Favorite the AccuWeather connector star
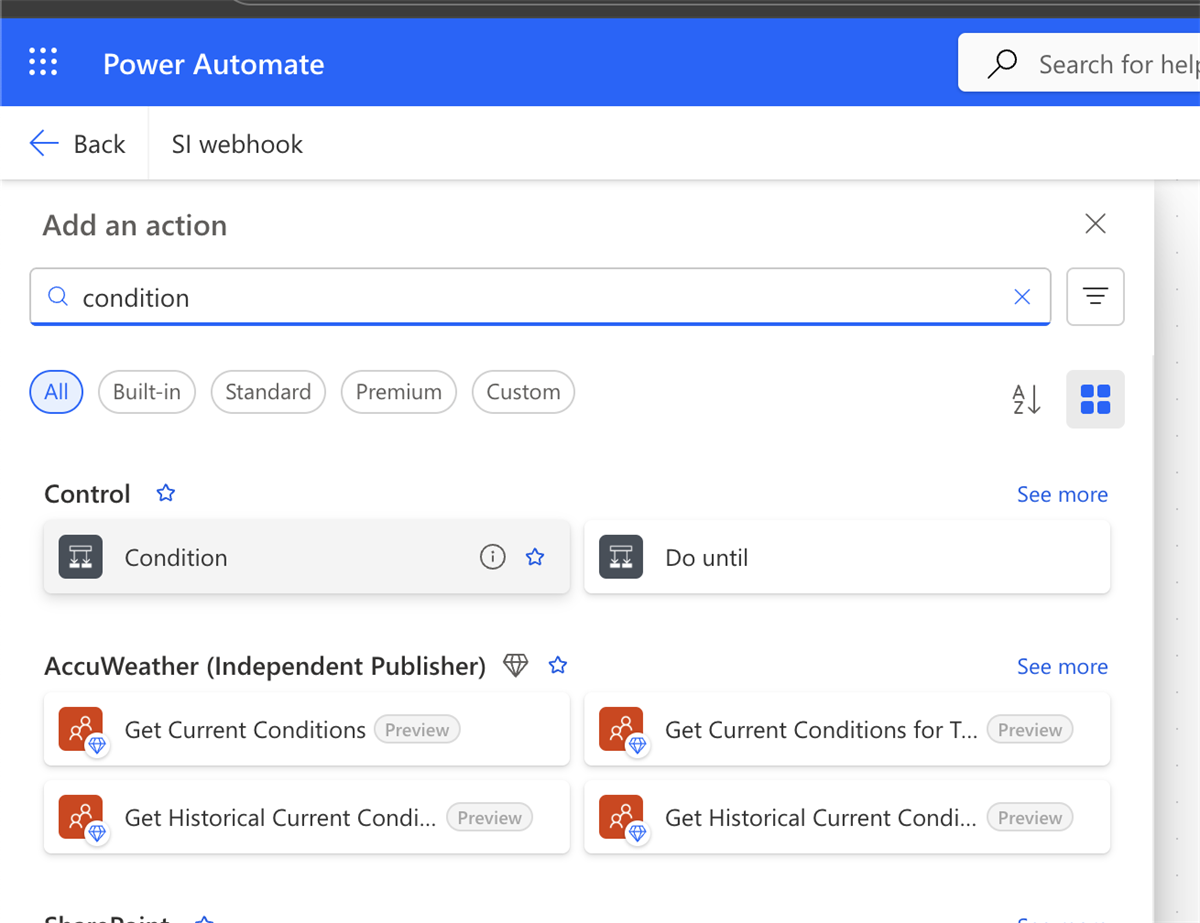Image resolution: width=1200 pixels, height=923 pixels. (558, 665)
